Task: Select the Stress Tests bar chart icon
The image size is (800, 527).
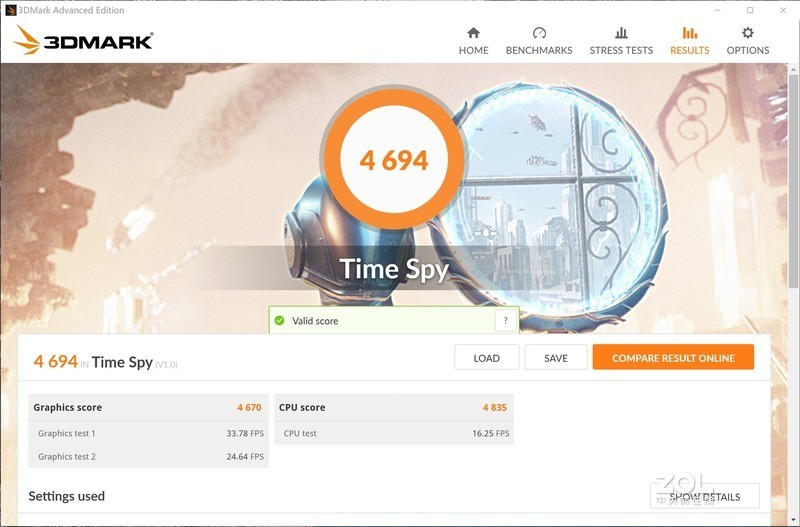Action: [x=621, y=33]
